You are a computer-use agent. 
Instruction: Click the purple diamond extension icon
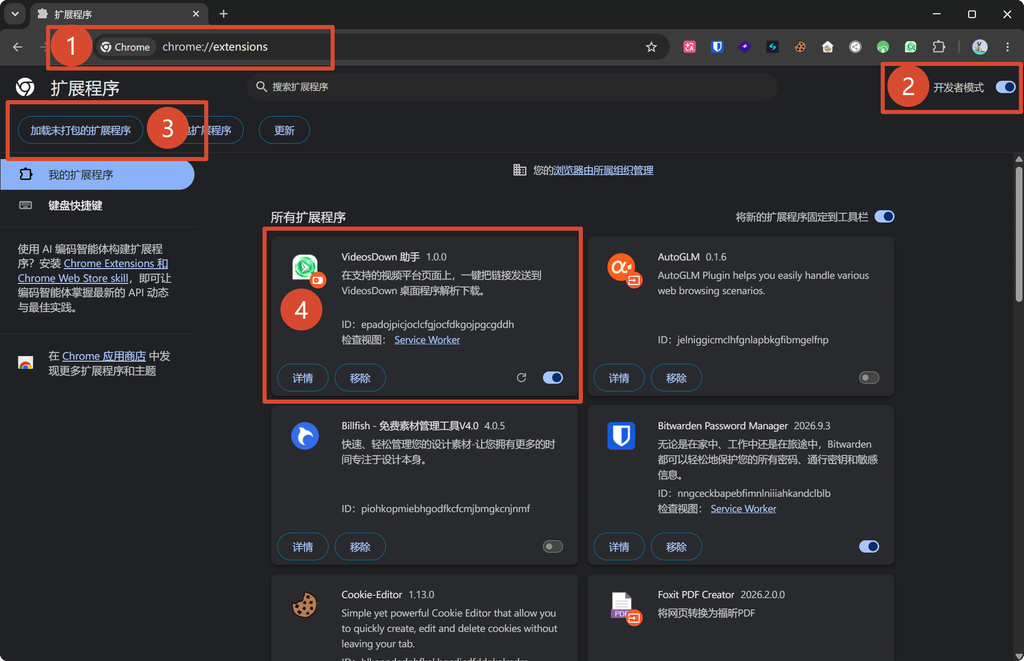point(744,47)
